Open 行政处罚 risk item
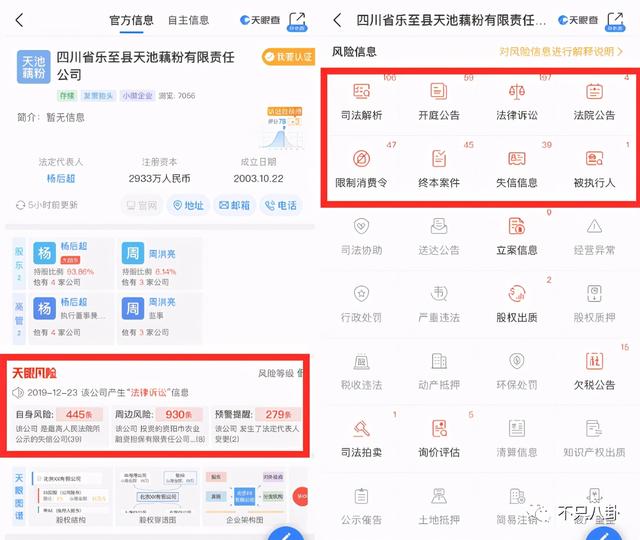This screenshot has height=540, width=640. click(362, 304)
